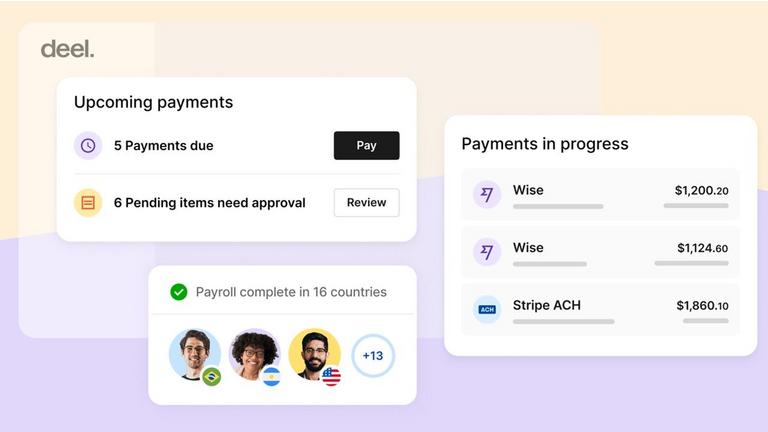The image size is (768, 432).
Task: Click the green payroll complete checkmark
Action: coord(179,292)
